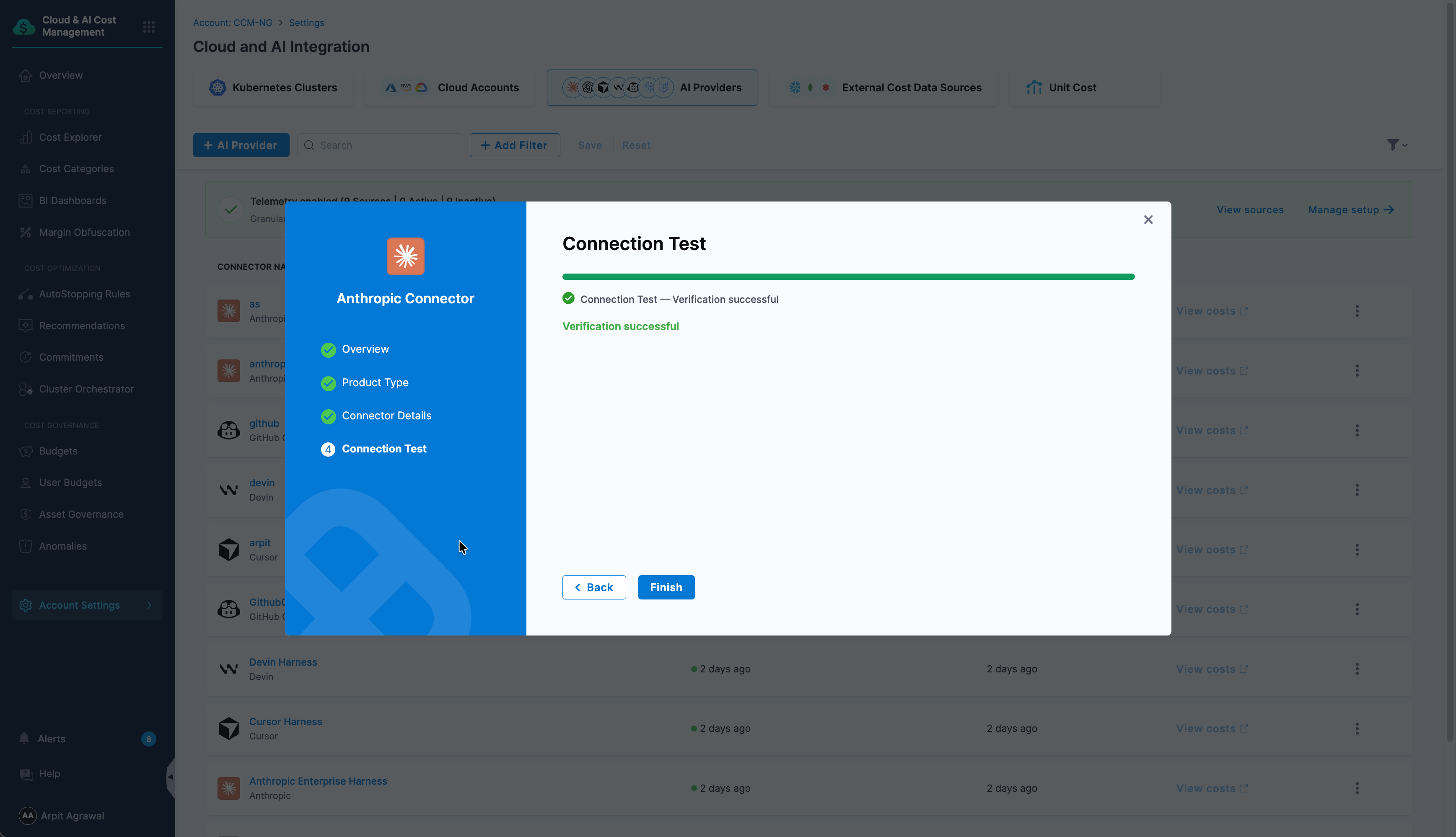Click the User Budgets sidebar icon
1456x837 pixels.
pos(25,483)
